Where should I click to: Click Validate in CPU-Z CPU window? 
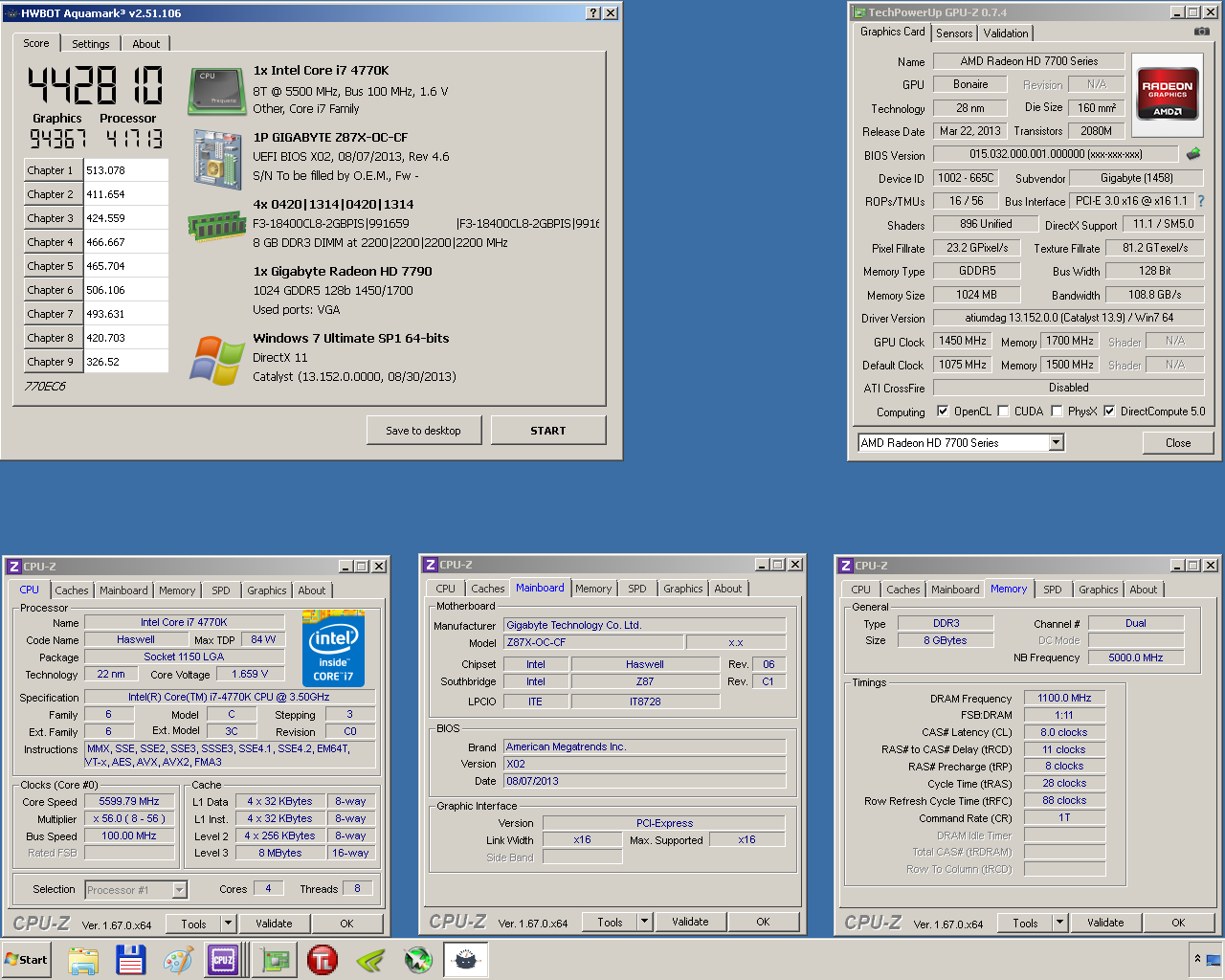tap(274, 924)
